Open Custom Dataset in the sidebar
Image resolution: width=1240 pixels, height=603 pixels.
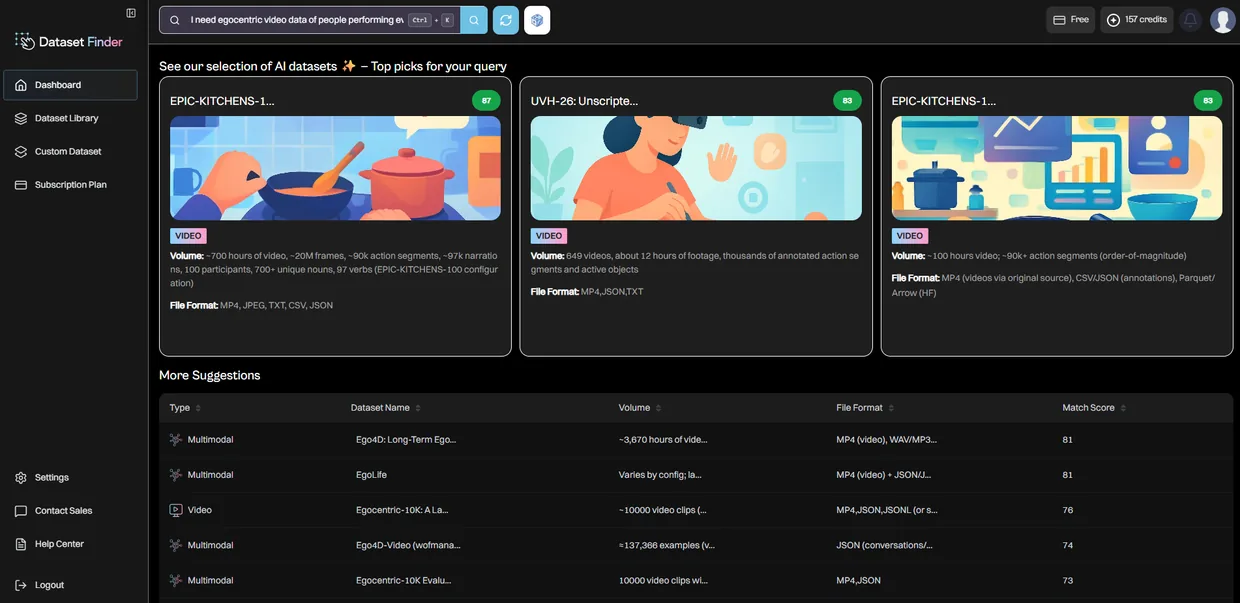70,152
